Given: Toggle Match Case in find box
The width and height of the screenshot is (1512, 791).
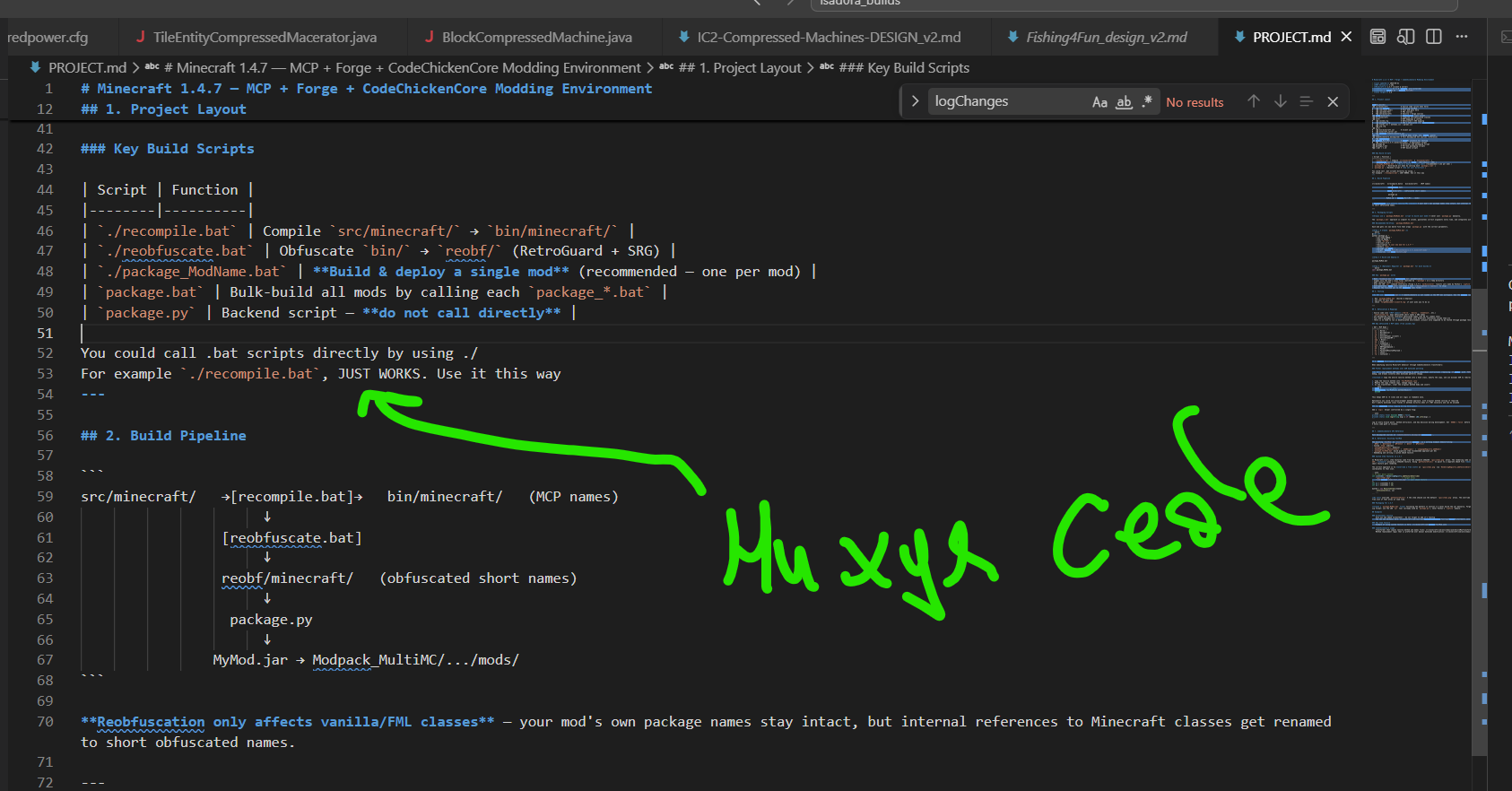Looking at the screenshot, I should (x=1099, y=102).
